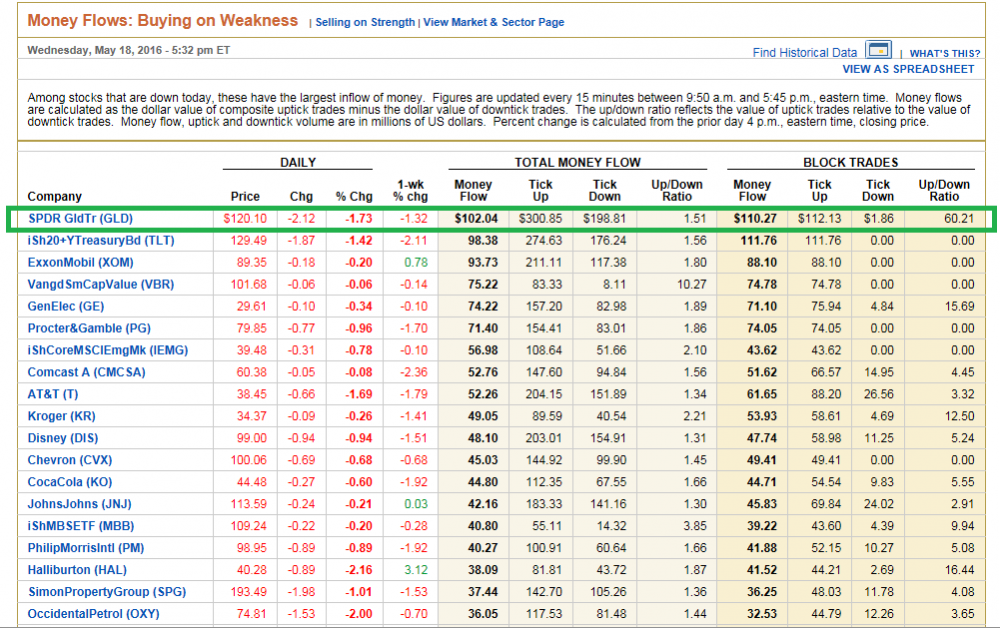Open the WHAT'S THIS? help link

pos(944,54)
